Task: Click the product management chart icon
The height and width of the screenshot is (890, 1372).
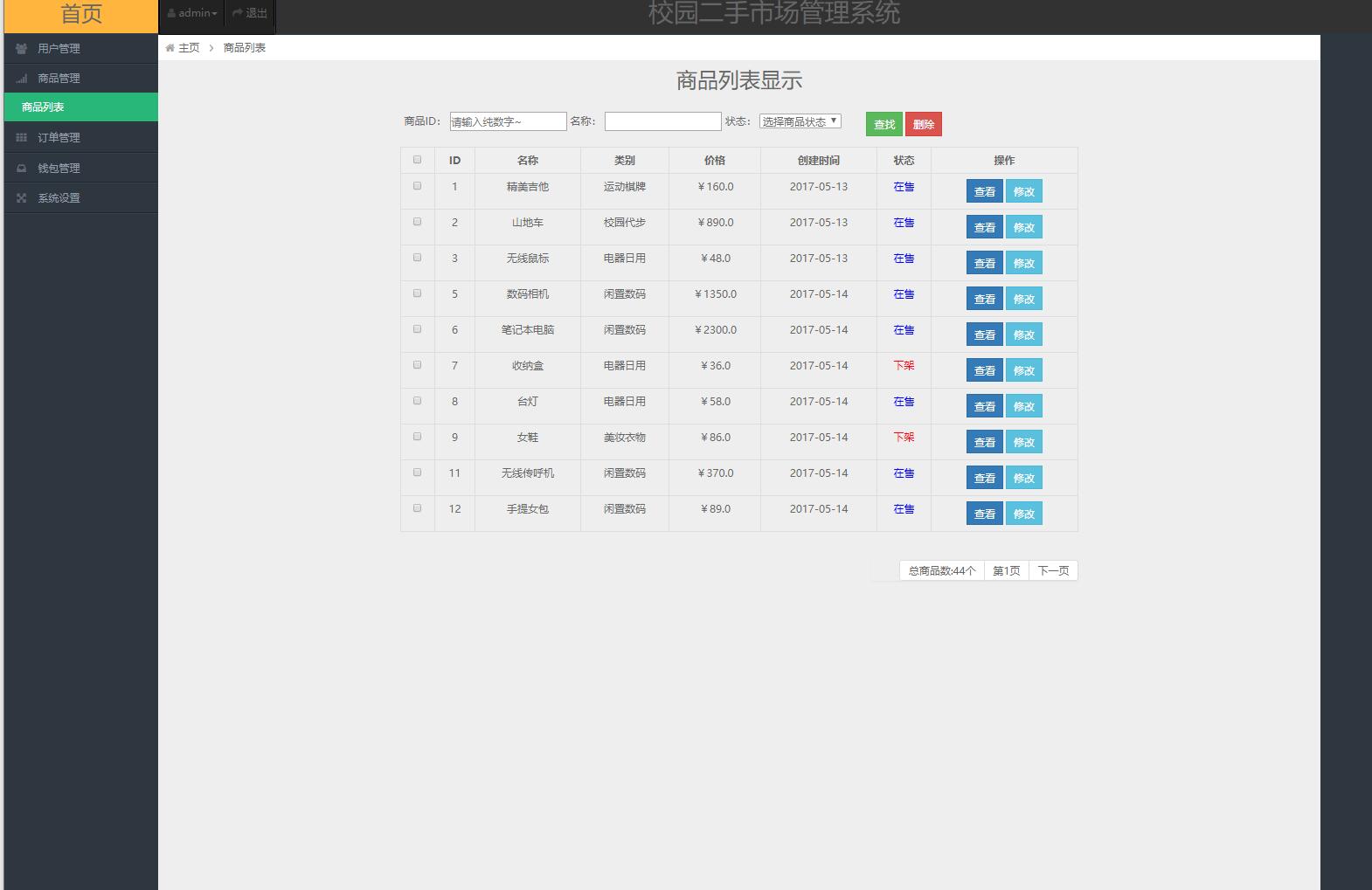Action: (22, 79)
